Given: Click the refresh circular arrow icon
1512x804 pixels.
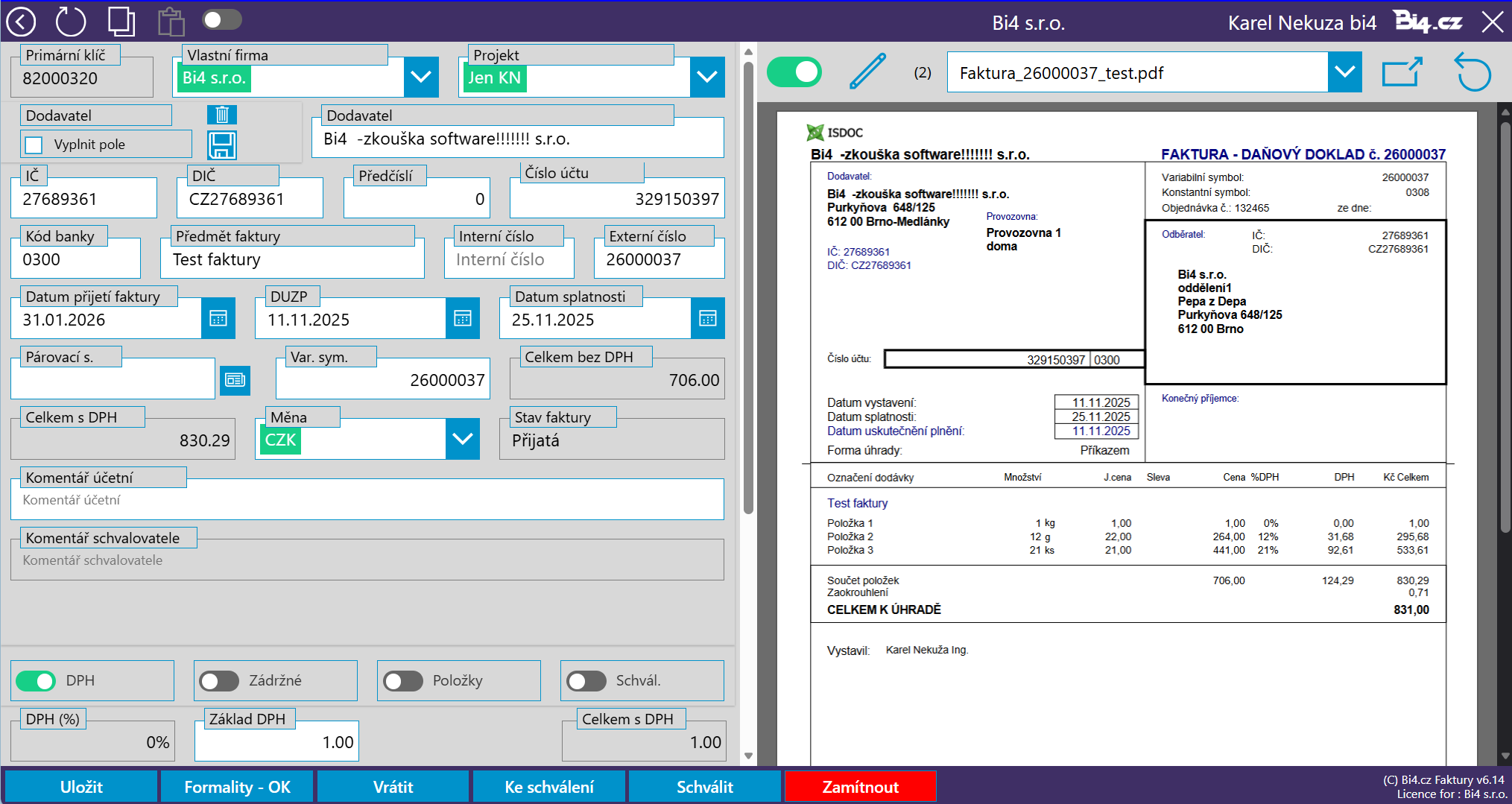Looking at the screenshot, I should [x=71, y=22].
